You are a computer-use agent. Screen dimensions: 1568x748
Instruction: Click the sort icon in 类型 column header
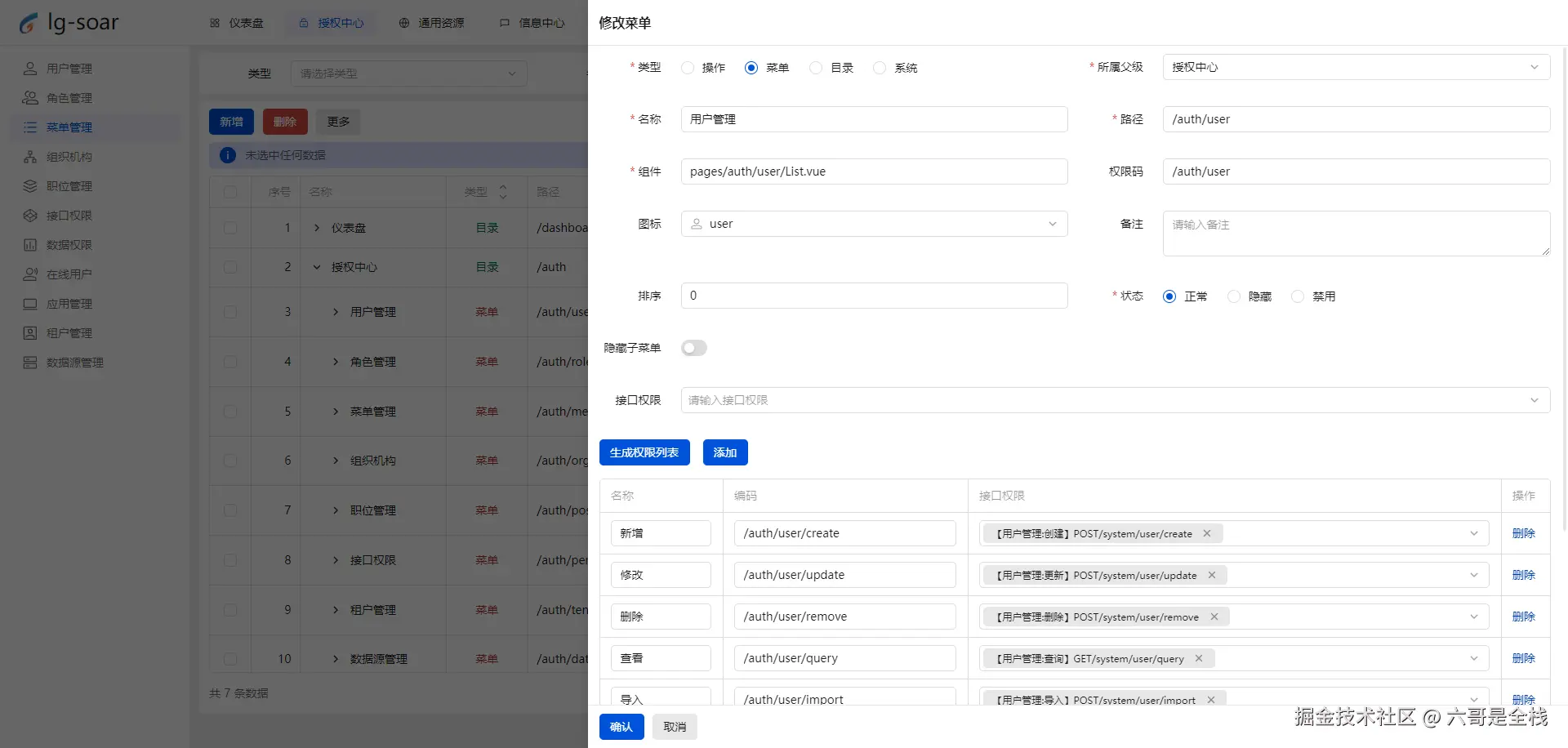point(503,192)
